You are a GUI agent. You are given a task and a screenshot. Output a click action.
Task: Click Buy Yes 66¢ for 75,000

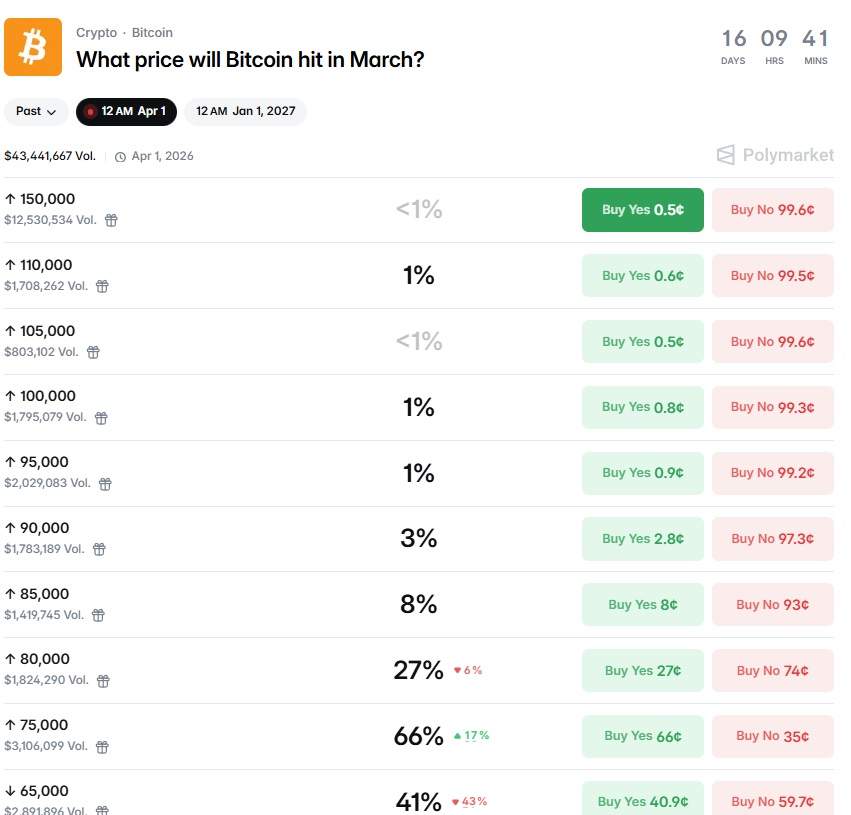[642, 736]
